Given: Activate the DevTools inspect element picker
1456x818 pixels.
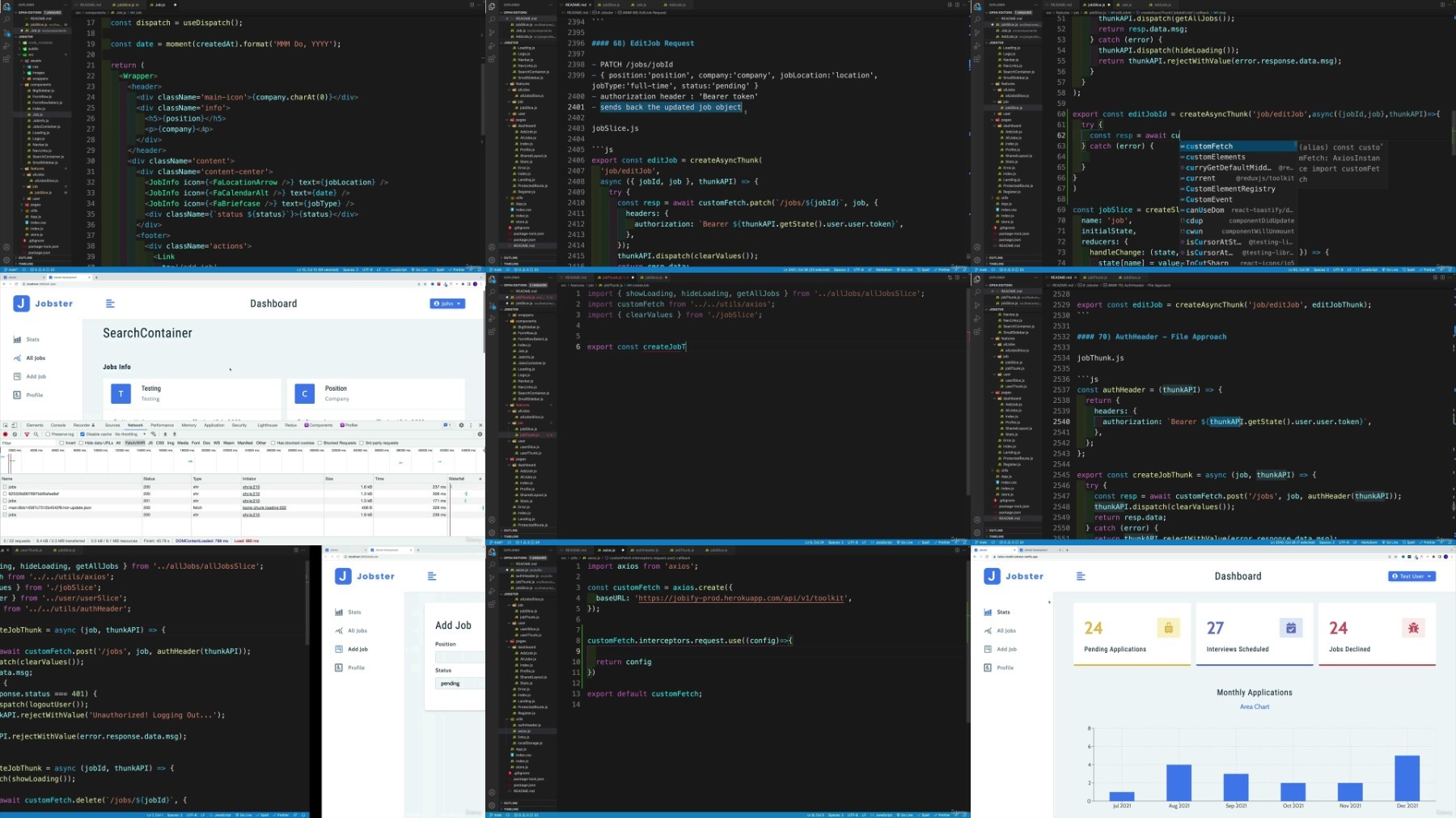Looking at the screenshot, I should pyautogui.click(x=5, y=425).
